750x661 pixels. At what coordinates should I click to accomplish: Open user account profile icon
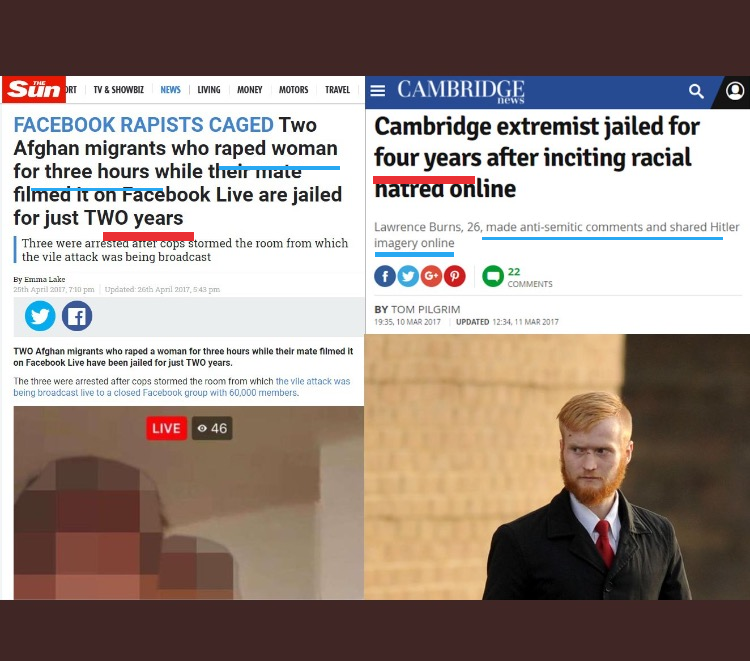[x=735, y=90]
